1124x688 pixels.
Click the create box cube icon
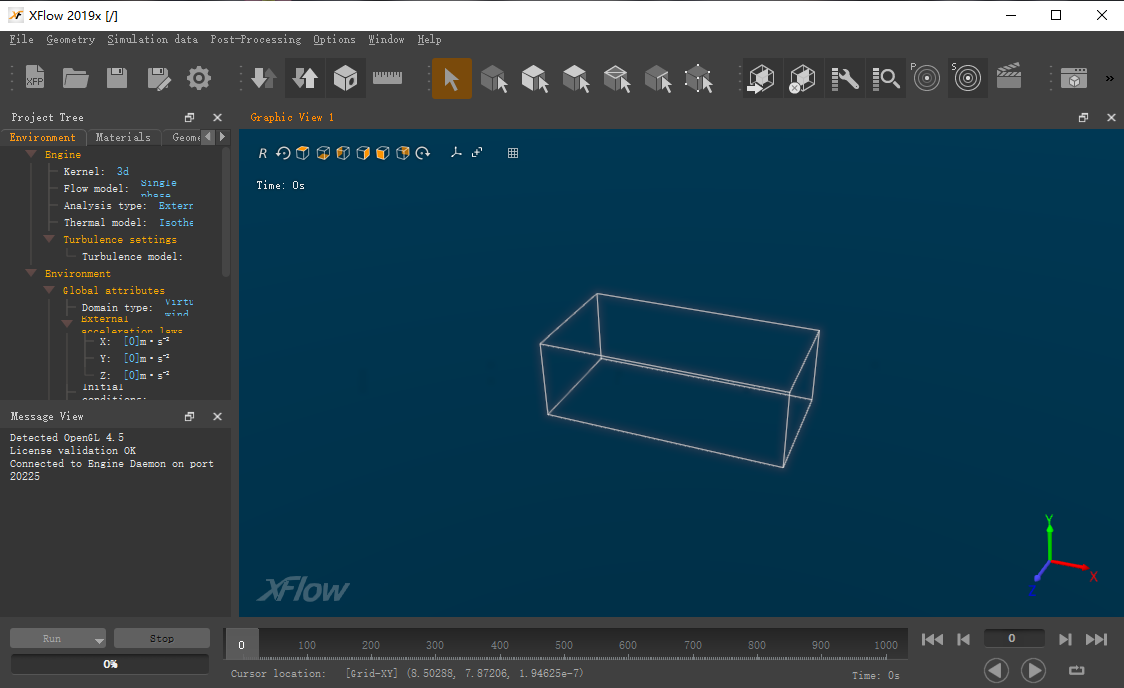(x=346, y=78)
